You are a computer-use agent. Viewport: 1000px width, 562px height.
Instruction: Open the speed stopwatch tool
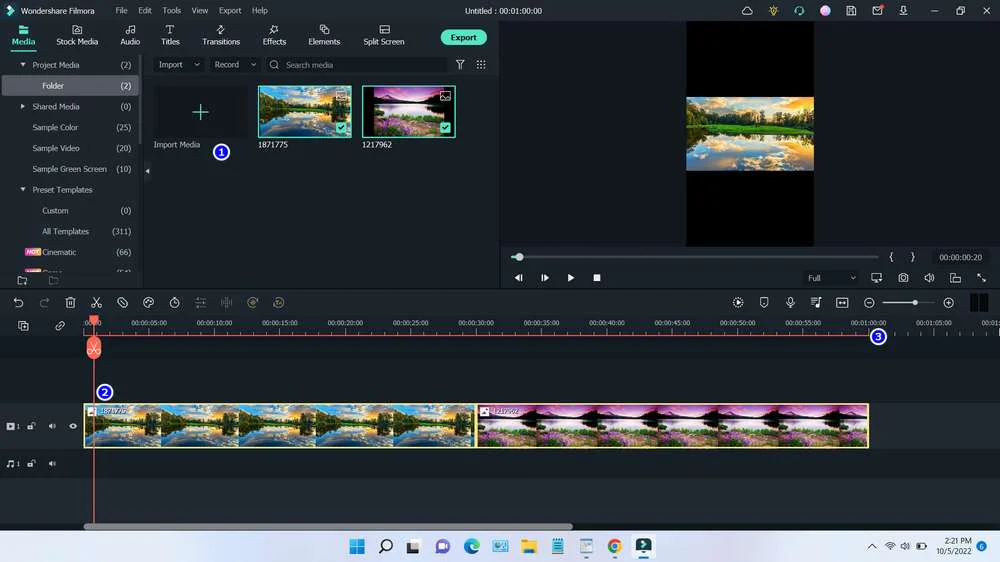click(175, 303)
